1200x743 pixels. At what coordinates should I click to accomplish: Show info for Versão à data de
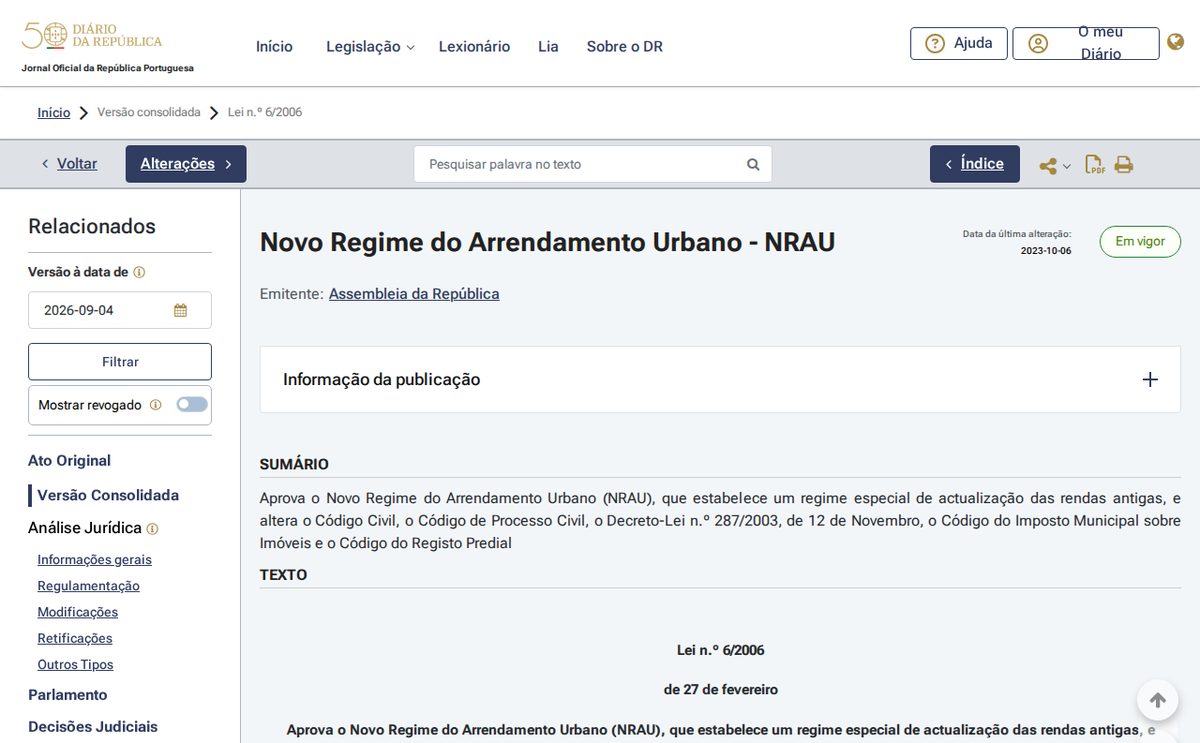coord(140,272)
